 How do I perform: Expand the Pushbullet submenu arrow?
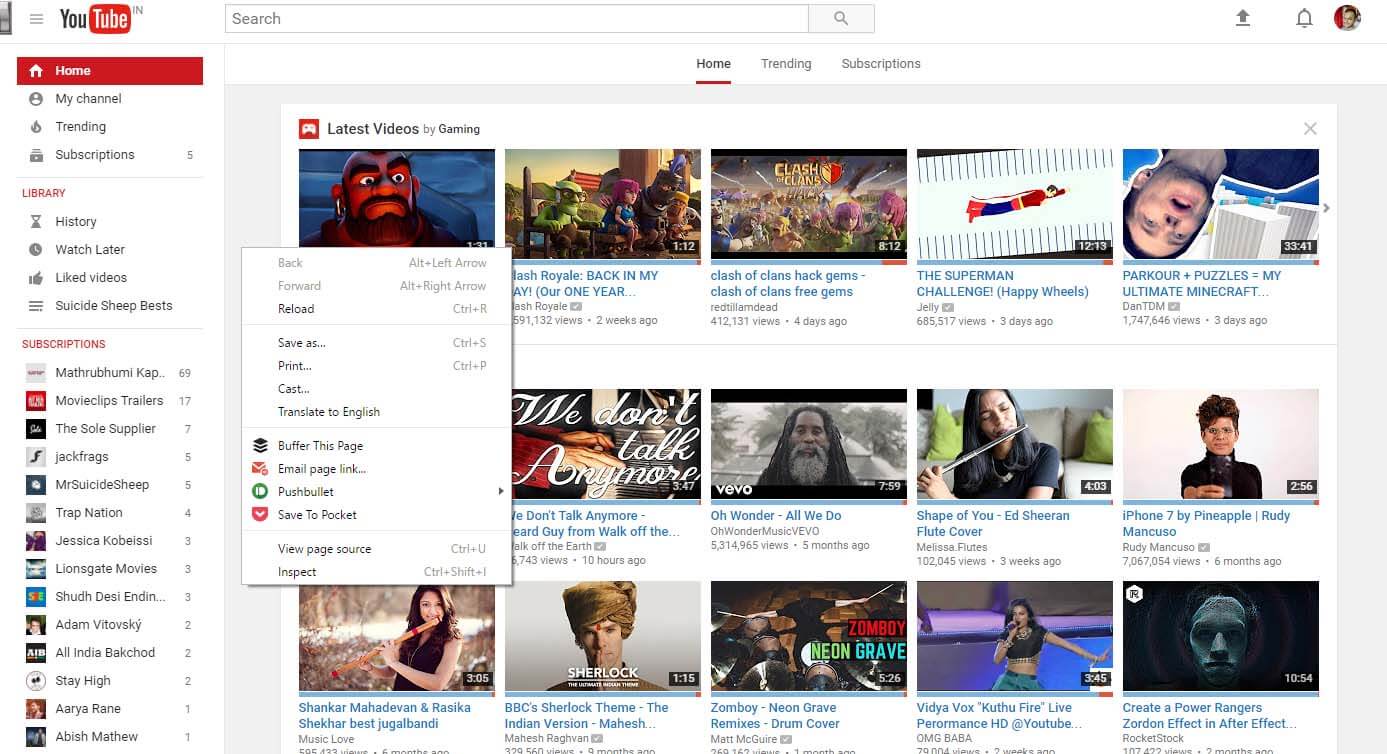point(500,492)
